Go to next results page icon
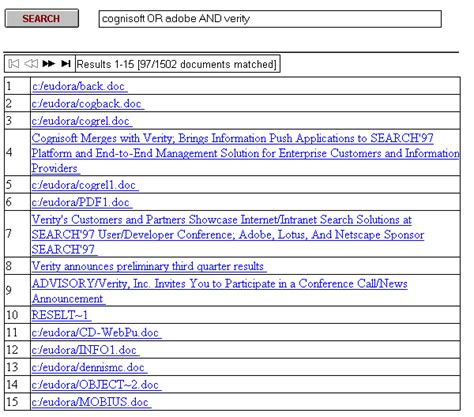Viewport: 474px width, 417px height. tap(48, 63)
